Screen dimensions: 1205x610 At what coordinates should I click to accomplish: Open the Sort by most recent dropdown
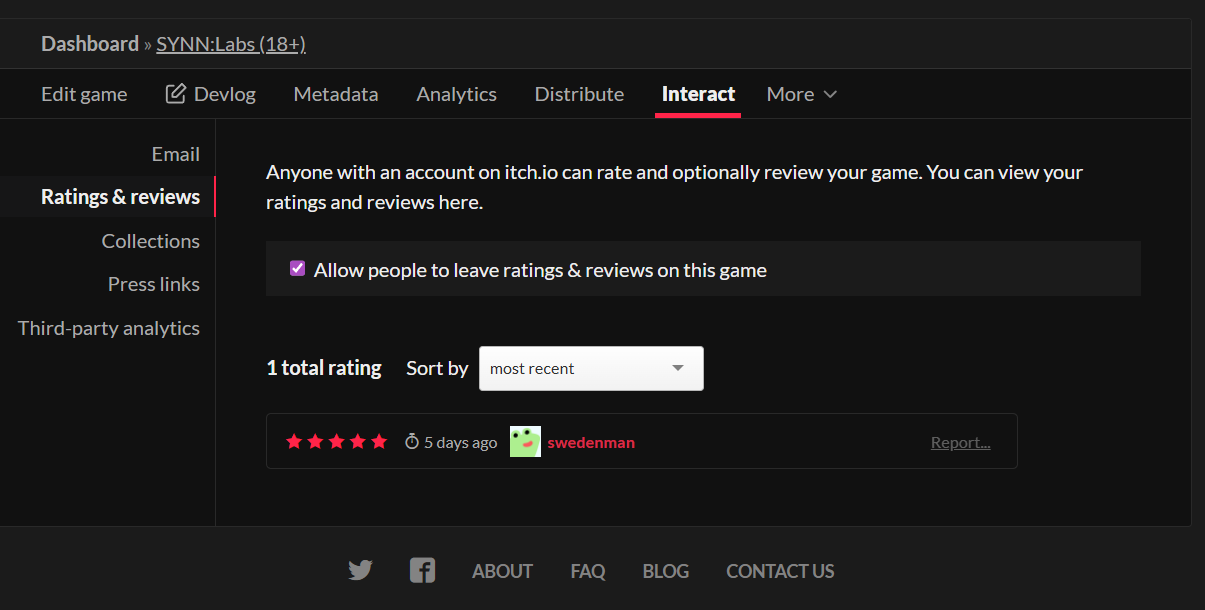(x=591, y=368)
